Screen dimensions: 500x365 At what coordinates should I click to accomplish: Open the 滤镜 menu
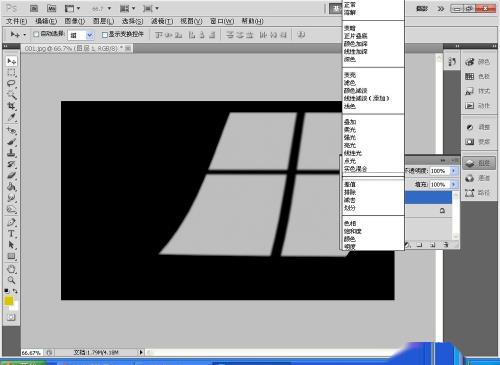(162, 21)
